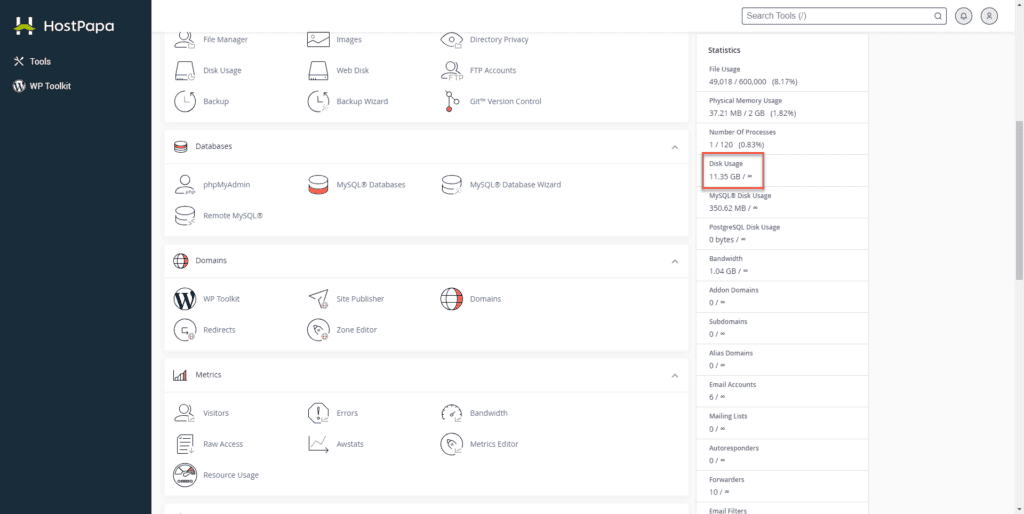This screenshot has height=514, width=1024.
Task: Open the Disk Usage statistics link
Action: click(726, 163)
